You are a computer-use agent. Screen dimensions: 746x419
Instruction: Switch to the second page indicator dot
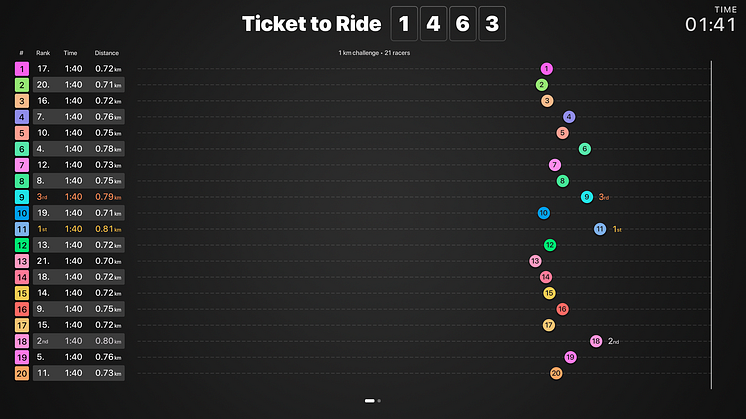379,401
